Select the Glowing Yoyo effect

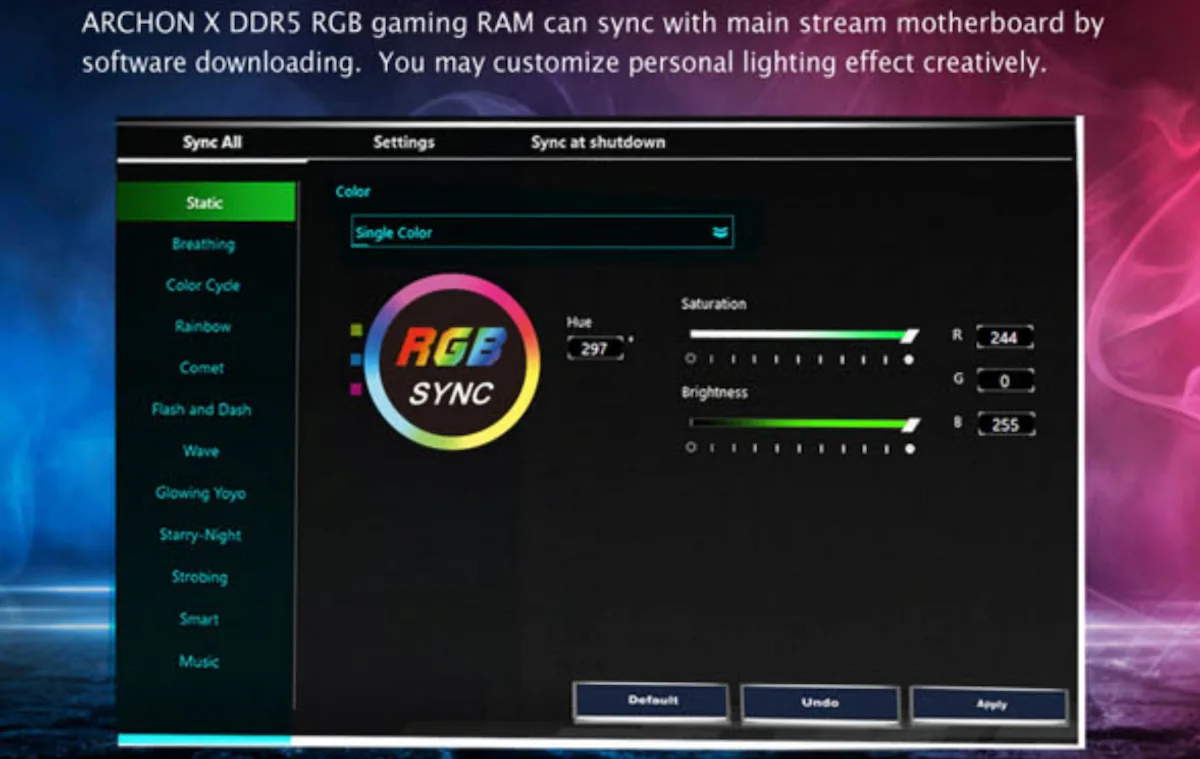(x=201, y=493)
